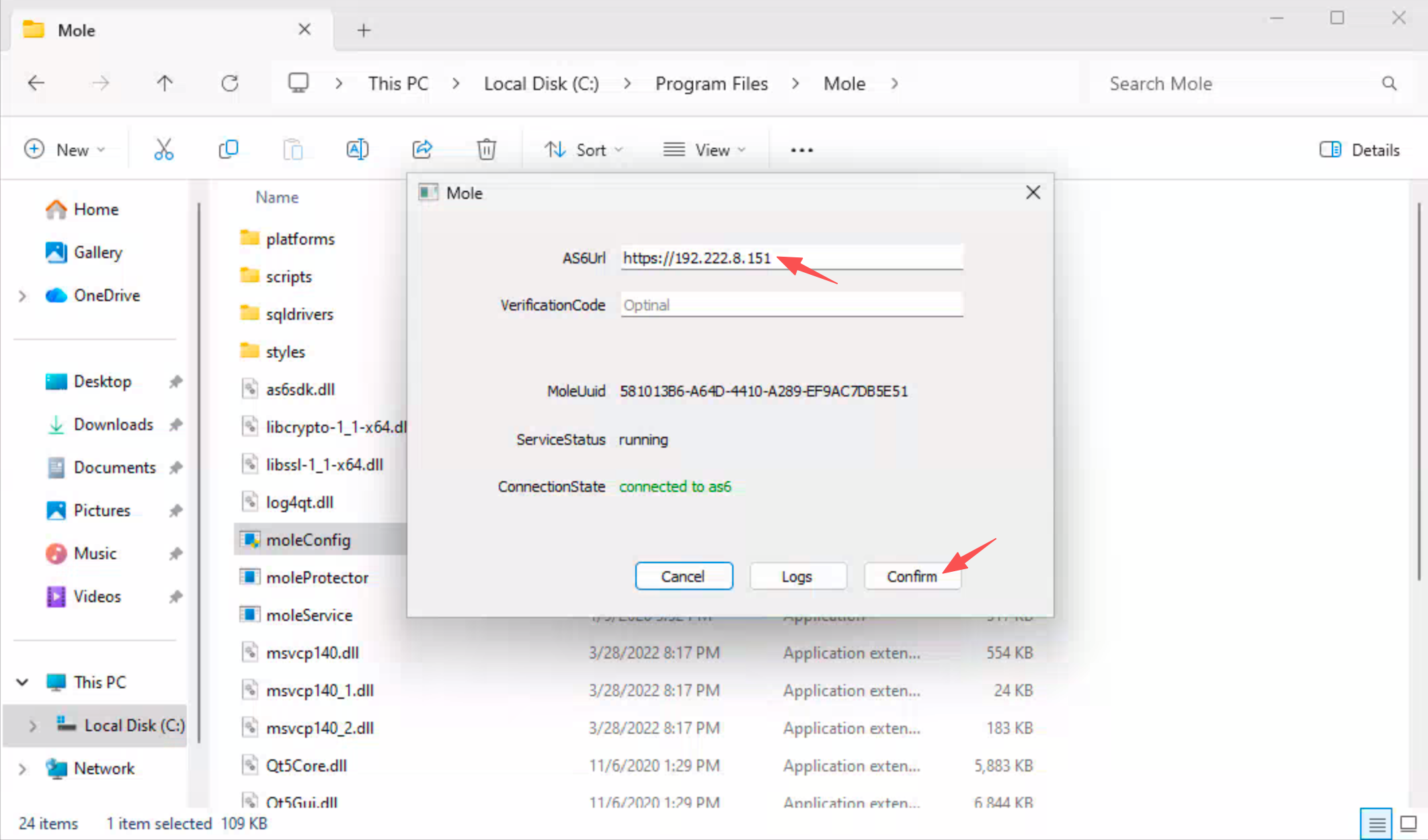Click the Delete trash icon
This screenshot has width=1428, height=840.
click(486, 149)
